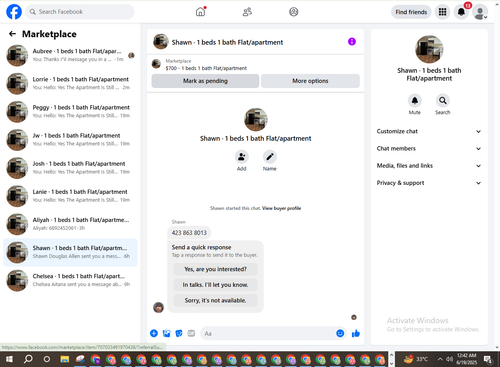Open Aliyah's apartment conversation
This screenshot has height=367, width=500.
pos(70,224)
